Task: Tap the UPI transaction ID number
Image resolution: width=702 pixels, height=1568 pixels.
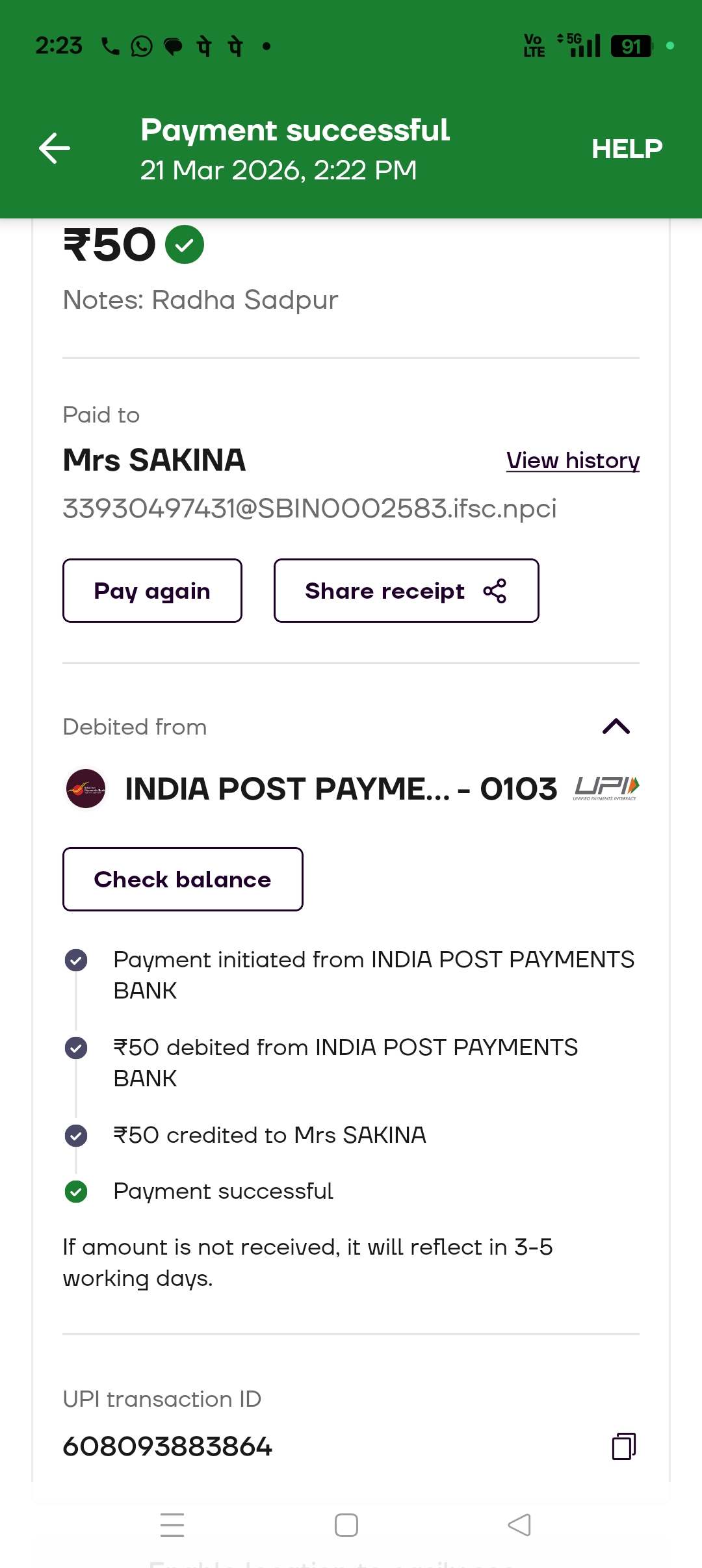Action: pos(168,1446)
